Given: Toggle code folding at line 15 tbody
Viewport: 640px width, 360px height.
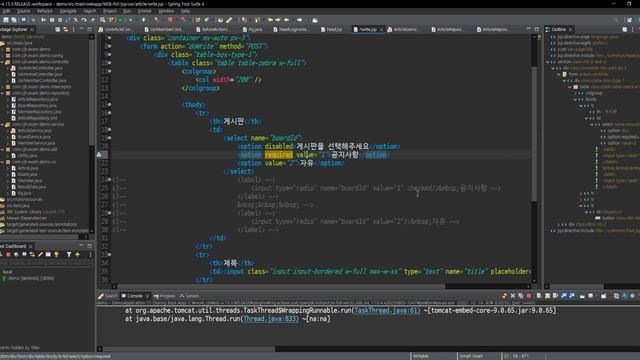Looking at the screenshot, I should [109, 104].
